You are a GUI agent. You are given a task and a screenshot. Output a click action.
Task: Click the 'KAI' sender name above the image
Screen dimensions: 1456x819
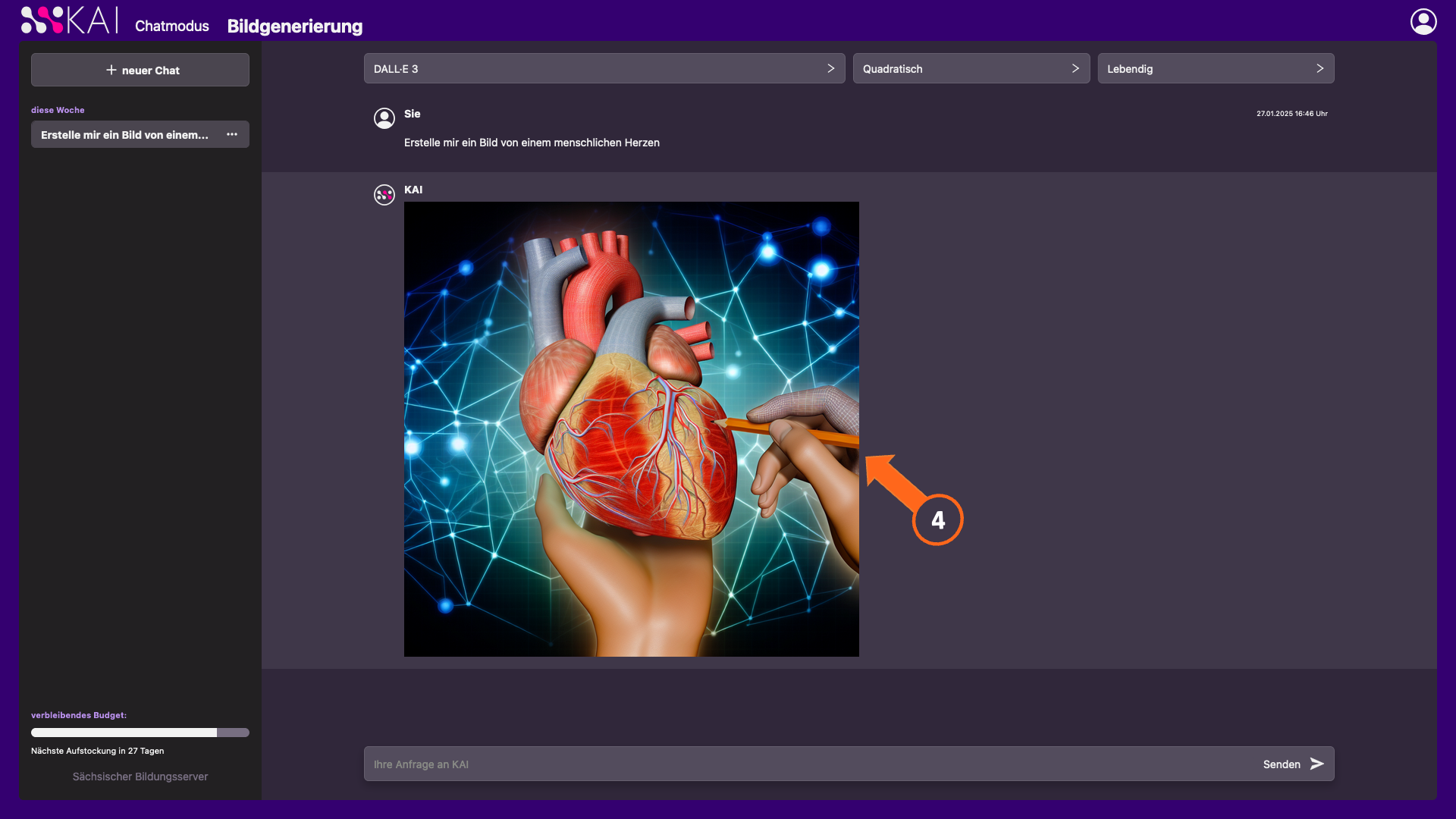[x=413, y=190]
